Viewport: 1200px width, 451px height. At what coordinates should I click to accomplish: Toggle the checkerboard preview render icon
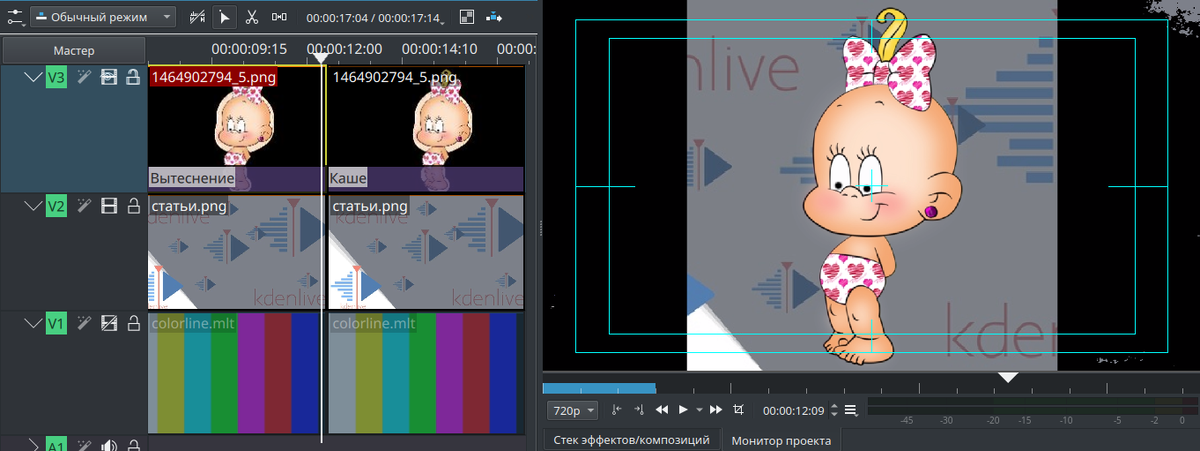pyautogui.click(x=467, y=17)
